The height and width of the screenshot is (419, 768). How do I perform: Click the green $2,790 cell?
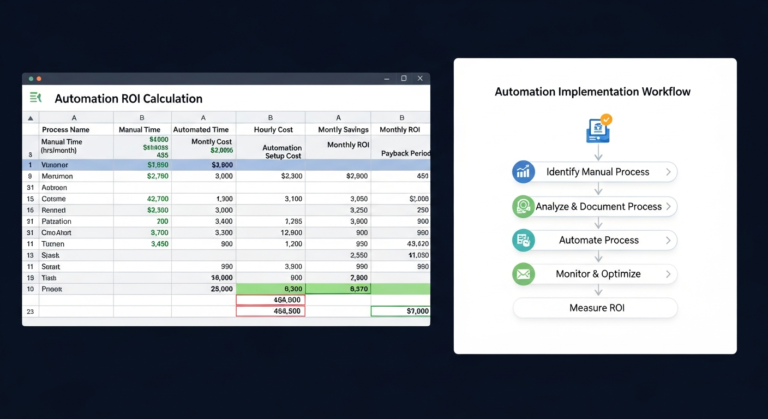click(142, 176)
